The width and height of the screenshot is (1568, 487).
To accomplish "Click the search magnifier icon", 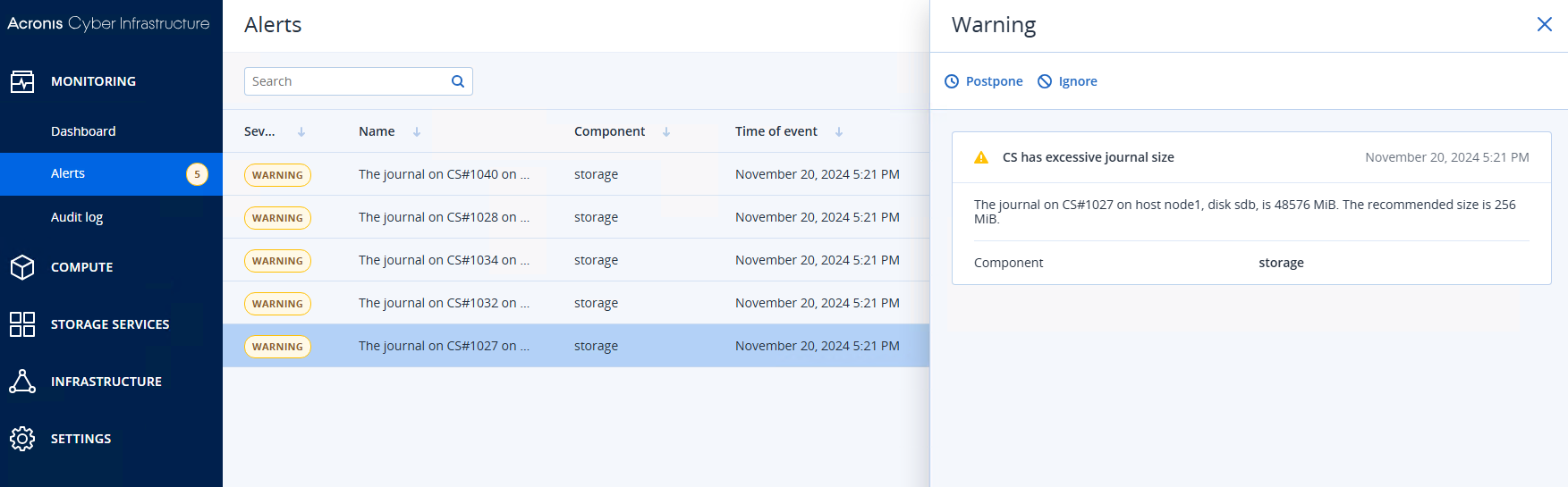I will click(x=458, y=81).
